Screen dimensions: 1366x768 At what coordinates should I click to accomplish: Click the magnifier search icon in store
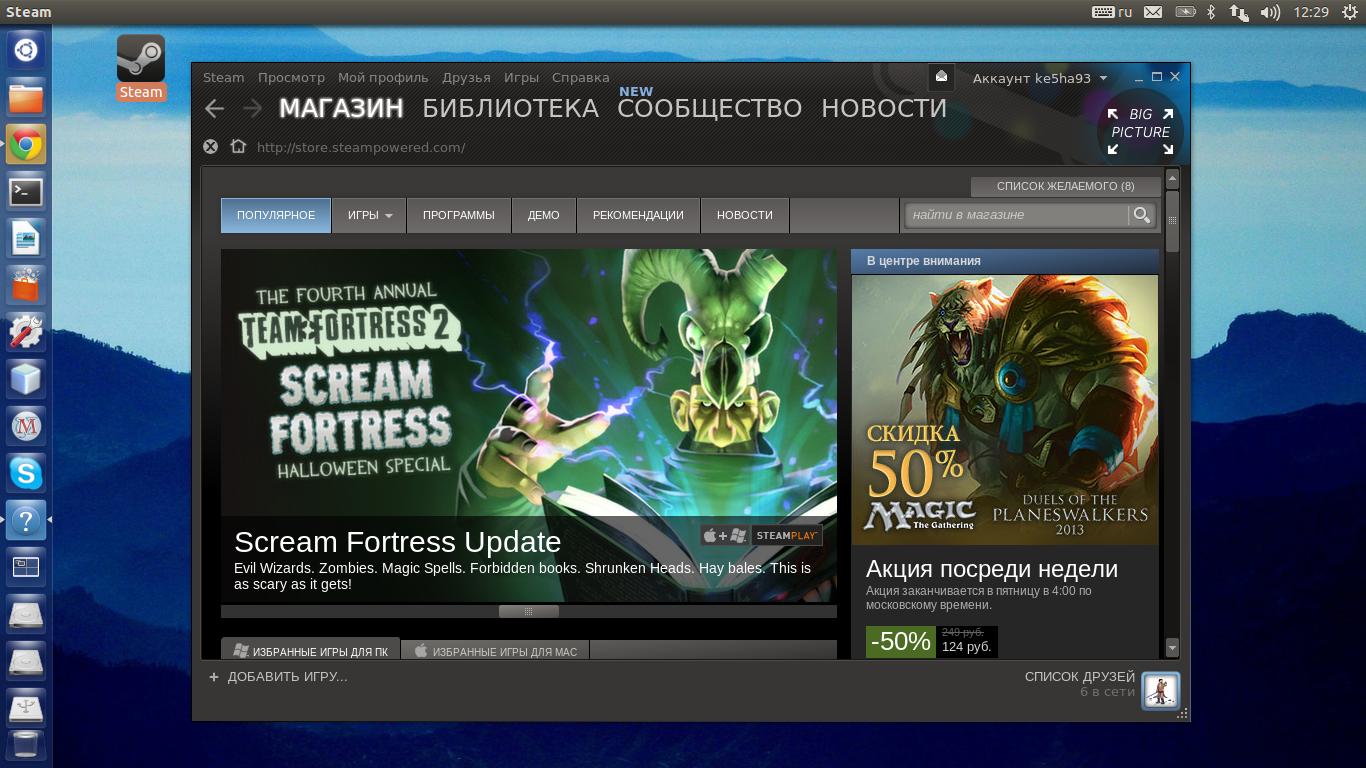[1141, 215]
